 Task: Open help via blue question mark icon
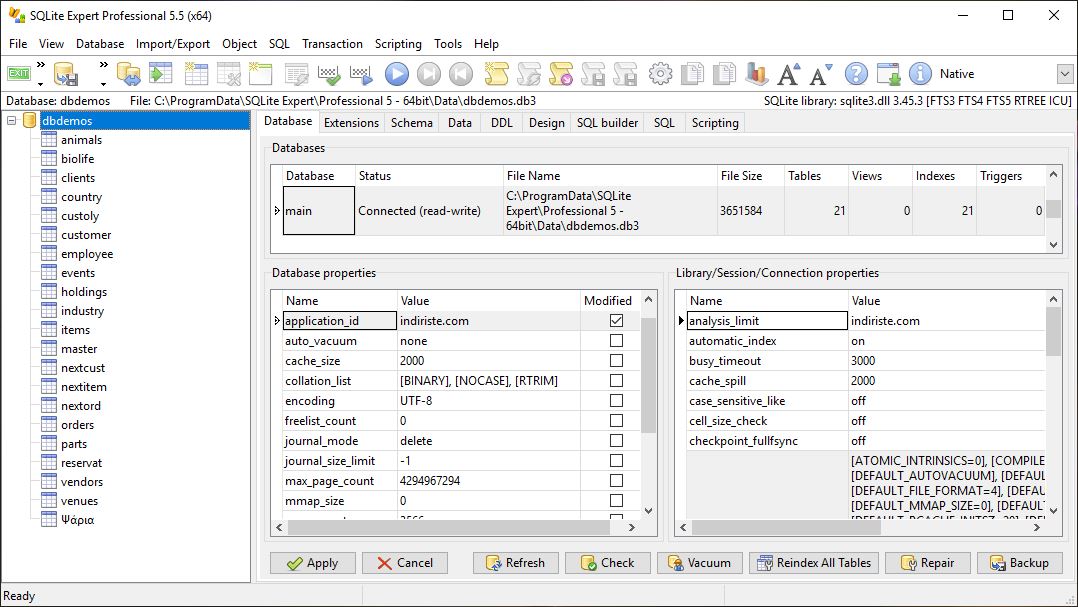point(856,74)
